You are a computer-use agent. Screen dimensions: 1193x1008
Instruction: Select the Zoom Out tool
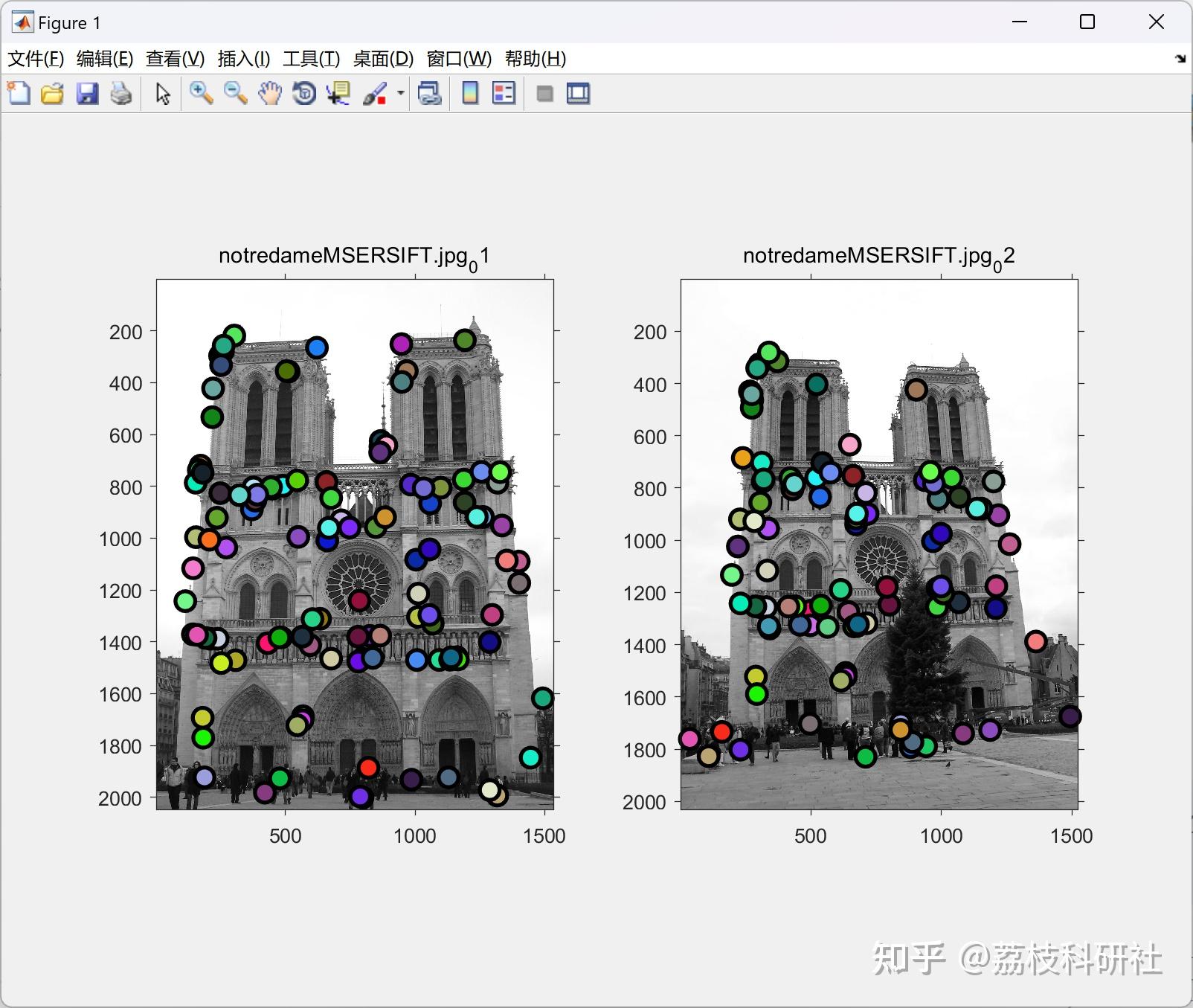(x=235, y=93)
